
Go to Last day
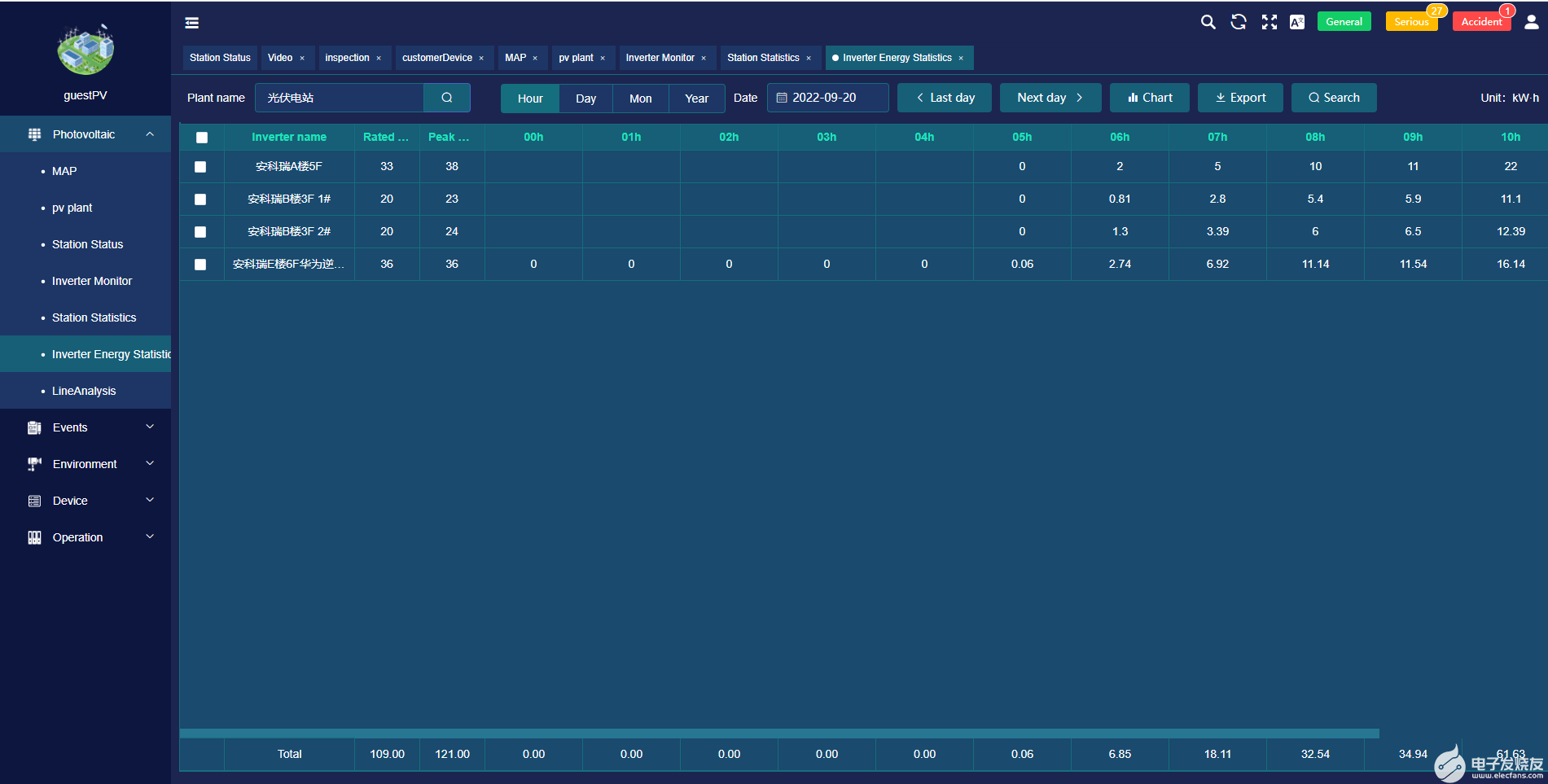[x=945, y=98]
